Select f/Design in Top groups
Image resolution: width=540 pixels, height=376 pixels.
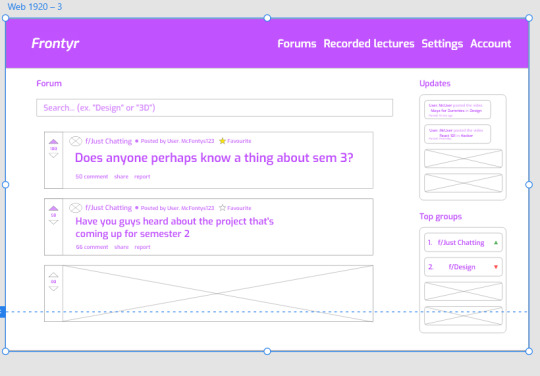463,267
